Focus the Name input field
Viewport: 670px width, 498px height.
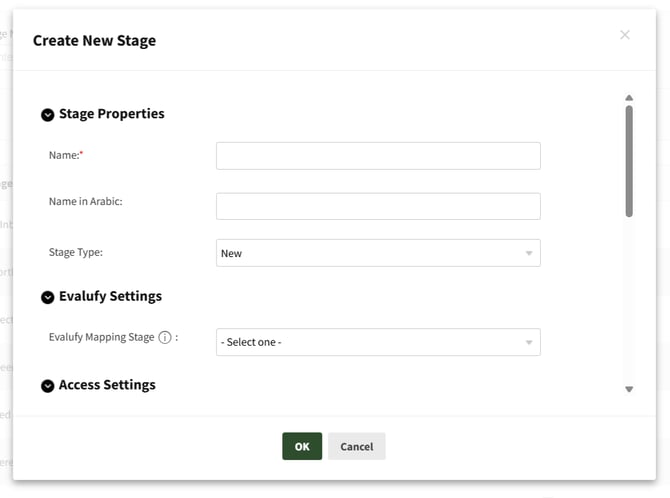point(378,156)
